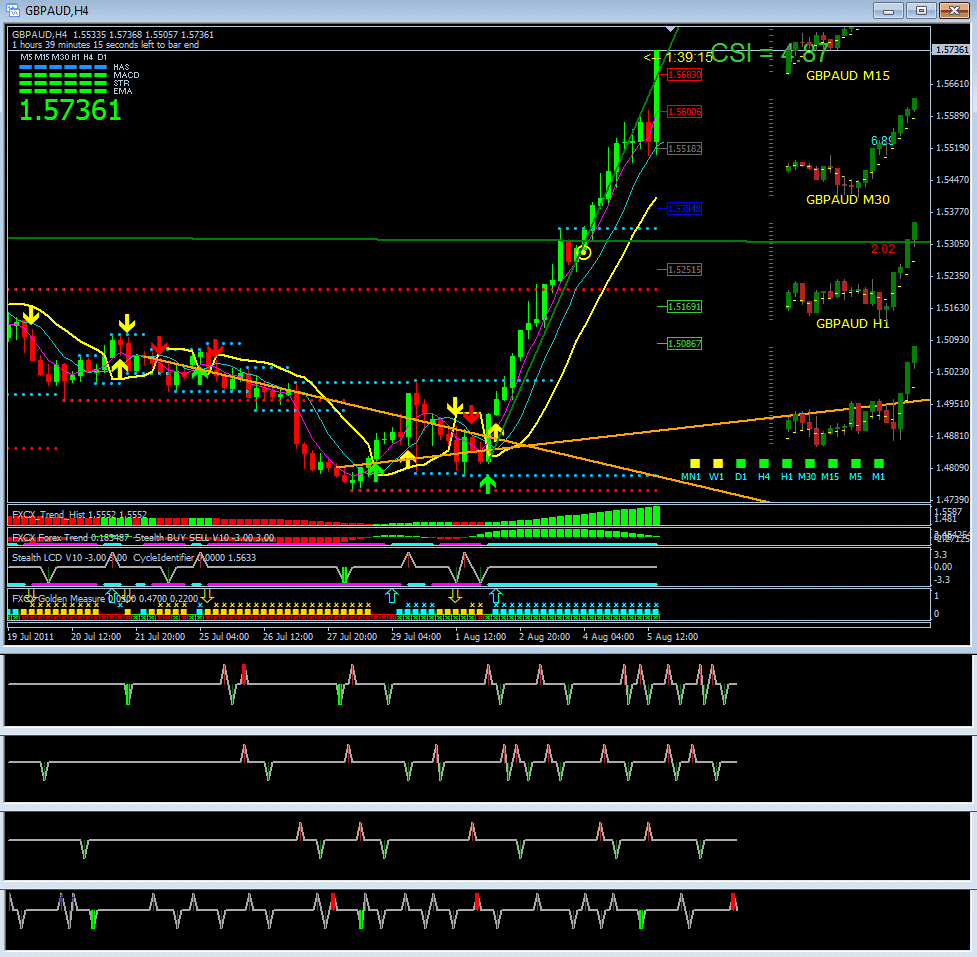This screenshot has height=957, width=977.
Task: Click the yellow circle marker on the main chart
Action: (x=584, y=252)
